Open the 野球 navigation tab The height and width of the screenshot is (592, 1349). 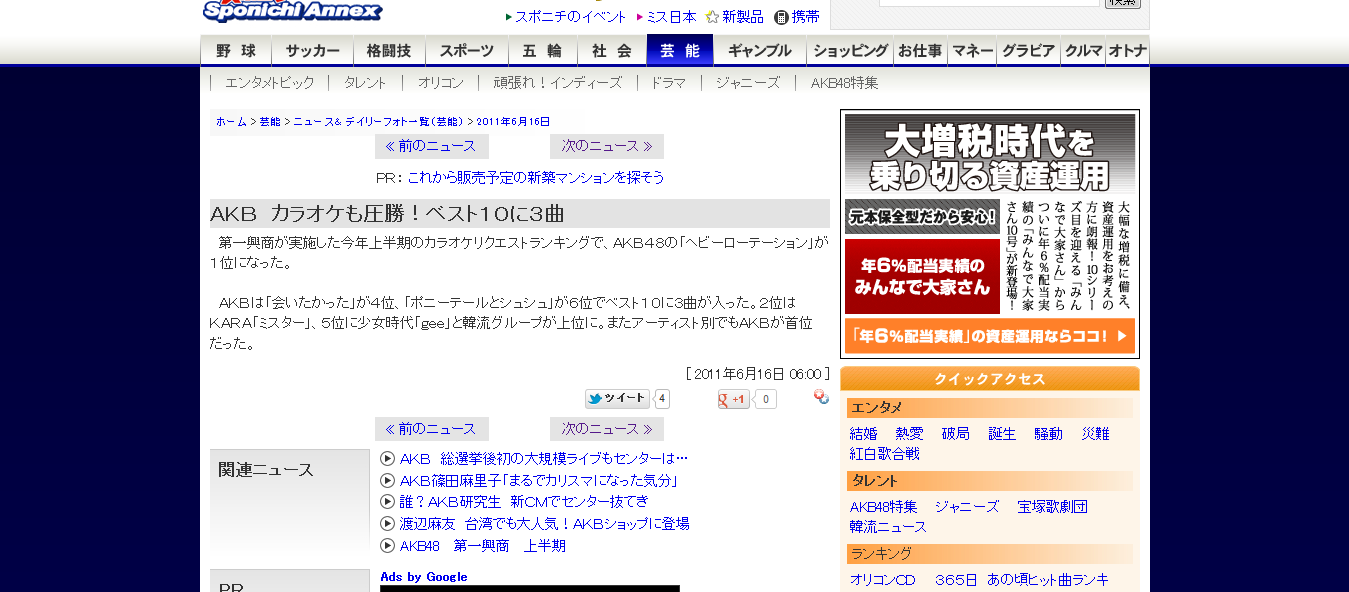click(236, 51)
